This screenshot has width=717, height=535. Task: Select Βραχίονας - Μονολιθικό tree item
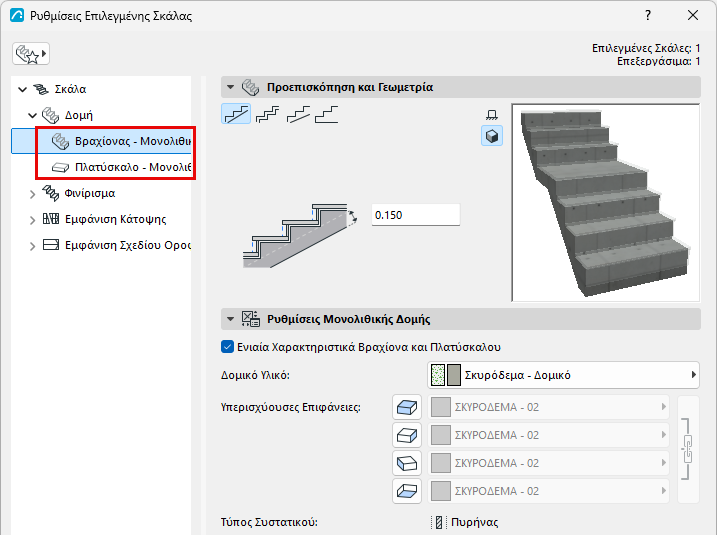(101, 141)
